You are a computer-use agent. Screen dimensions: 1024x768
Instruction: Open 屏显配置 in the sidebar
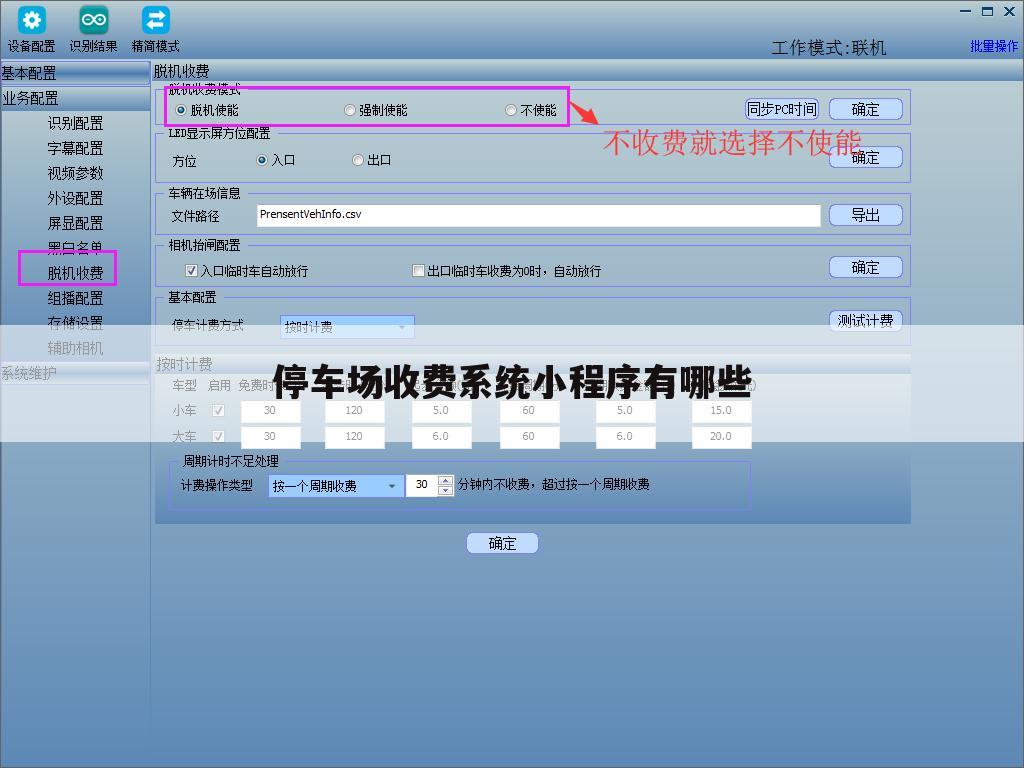[75, 223]
